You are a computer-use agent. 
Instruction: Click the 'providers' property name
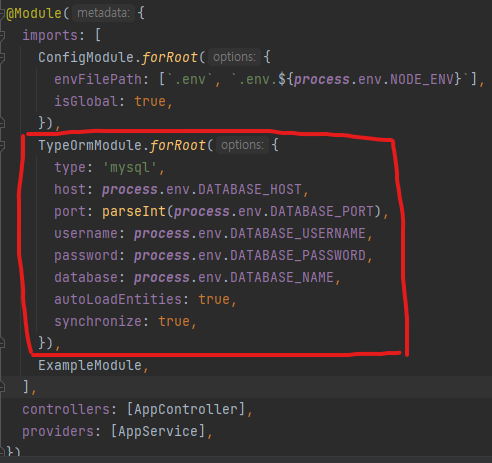click(x=58, y=431)
